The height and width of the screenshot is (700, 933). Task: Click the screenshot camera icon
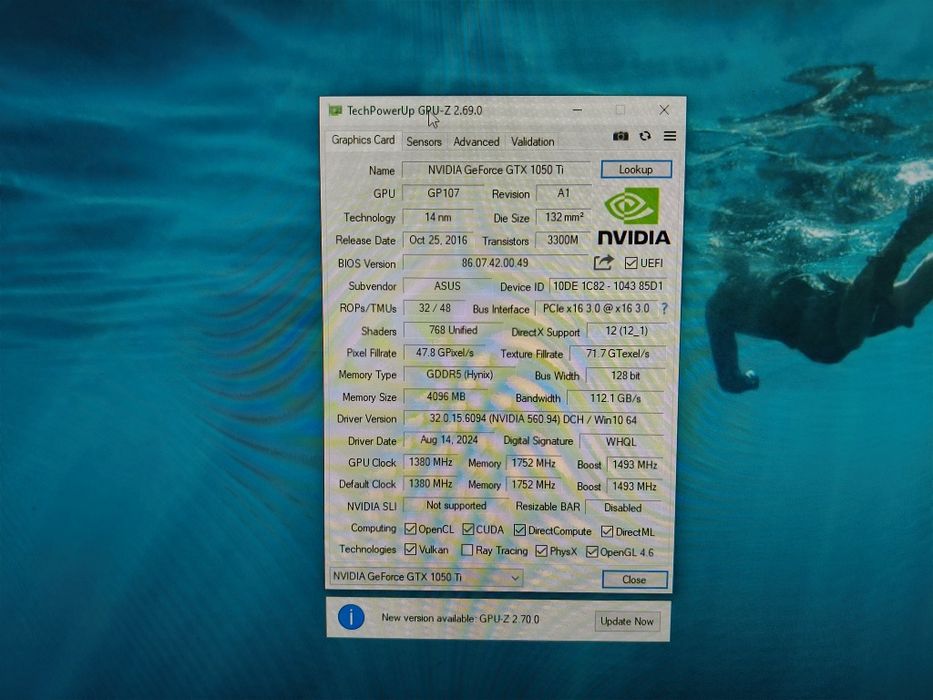coord(621,136)
